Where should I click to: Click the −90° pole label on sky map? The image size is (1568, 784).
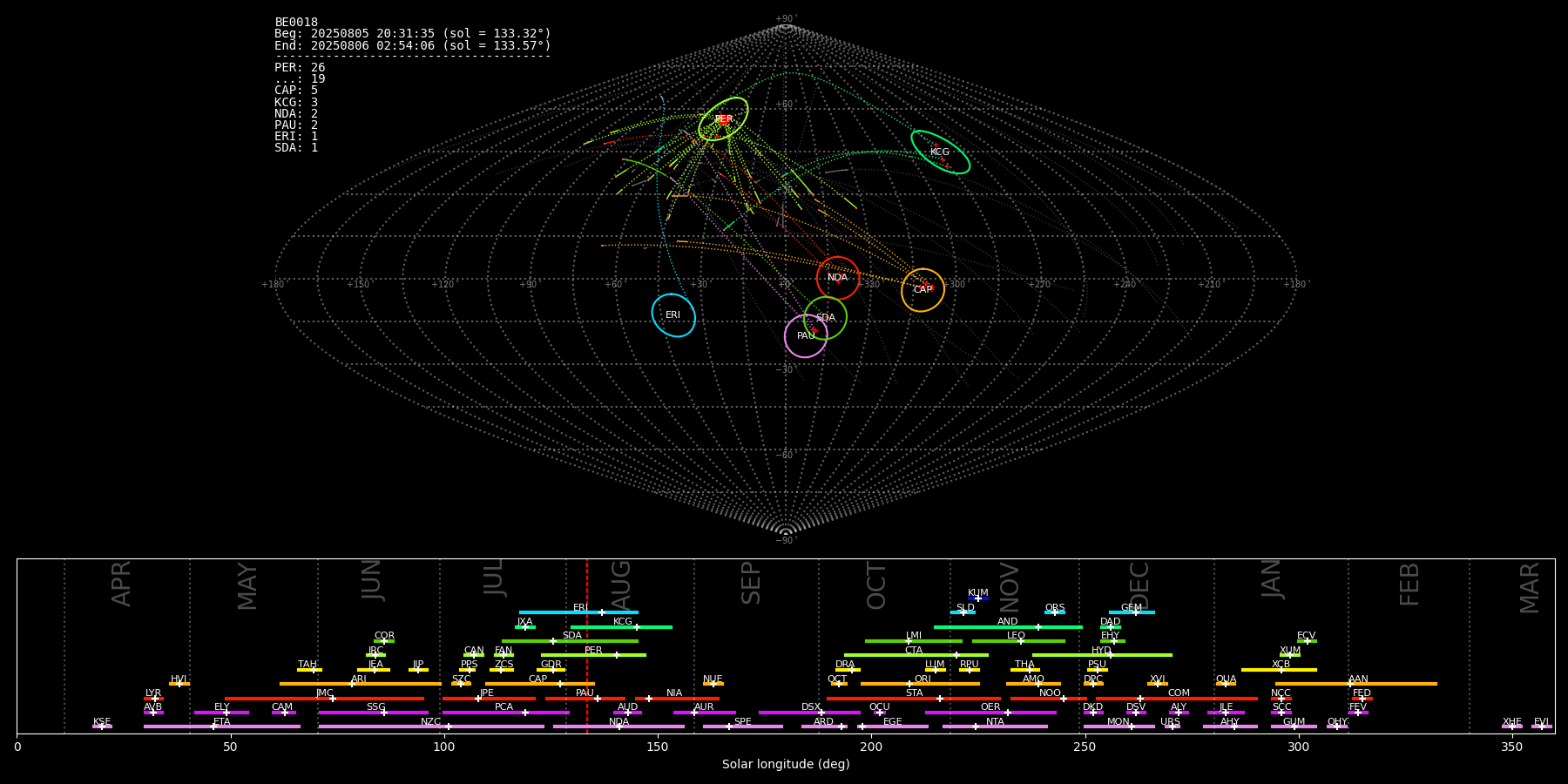click(786, 541)
